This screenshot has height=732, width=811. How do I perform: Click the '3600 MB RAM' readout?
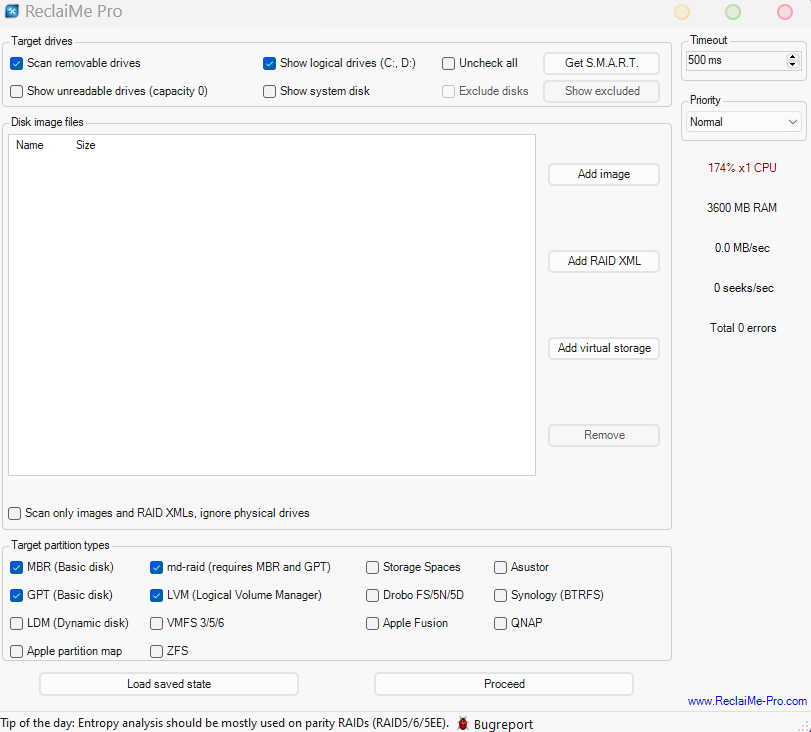pyautogui.click(x=742, y=208)
